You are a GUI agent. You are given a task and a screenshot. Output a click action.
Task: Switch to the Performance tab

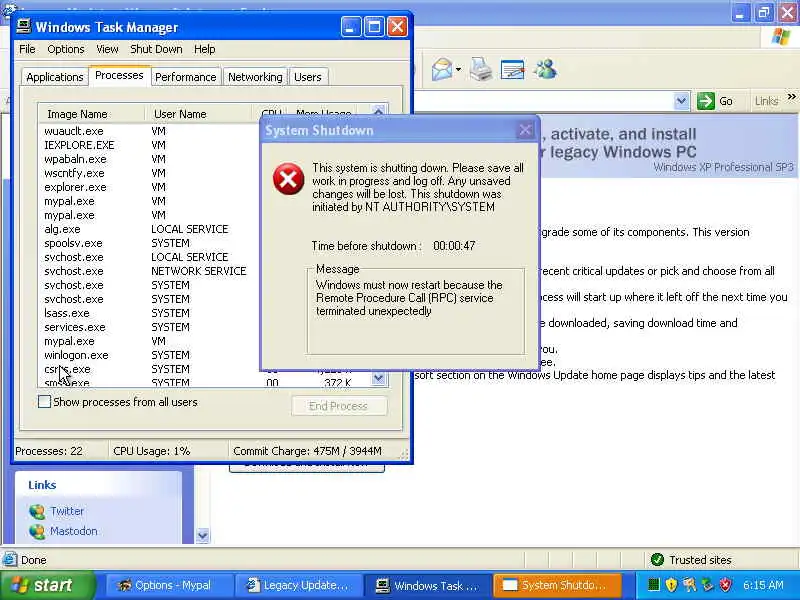pyautogui.click(x=186, y=77)
